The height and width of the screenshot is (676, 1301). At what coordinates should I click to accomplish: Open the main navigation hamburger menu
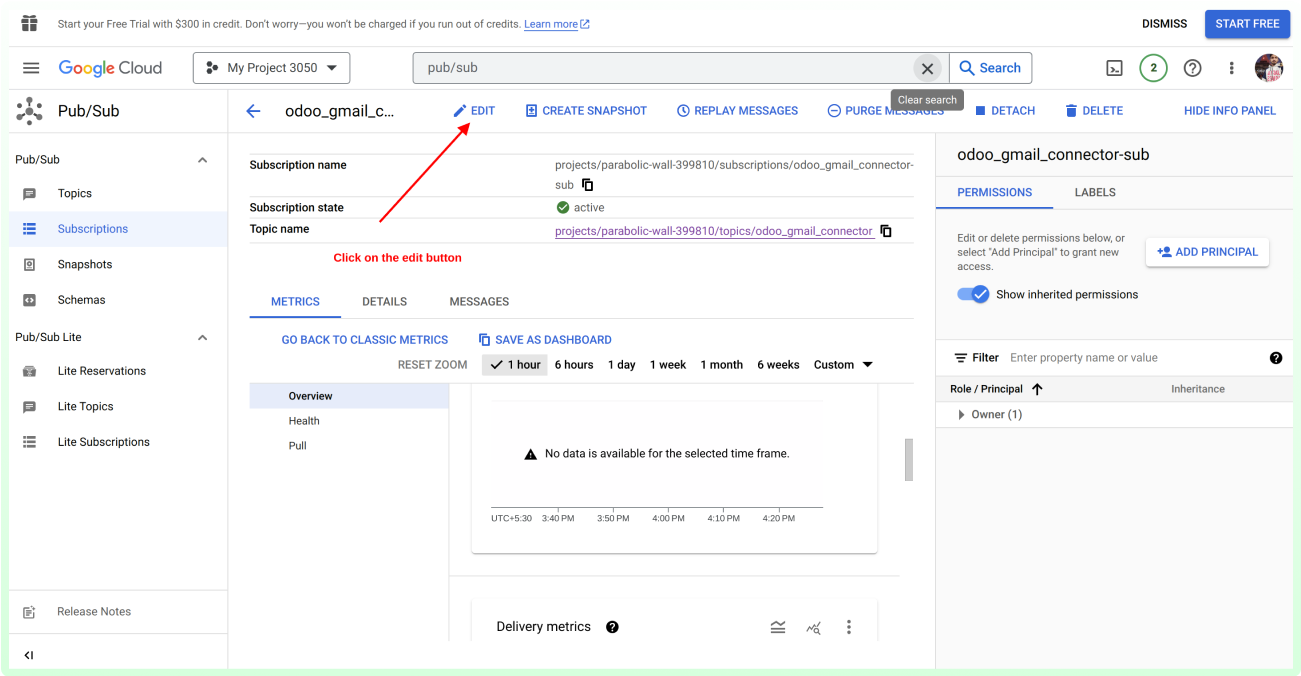(31, 68)
